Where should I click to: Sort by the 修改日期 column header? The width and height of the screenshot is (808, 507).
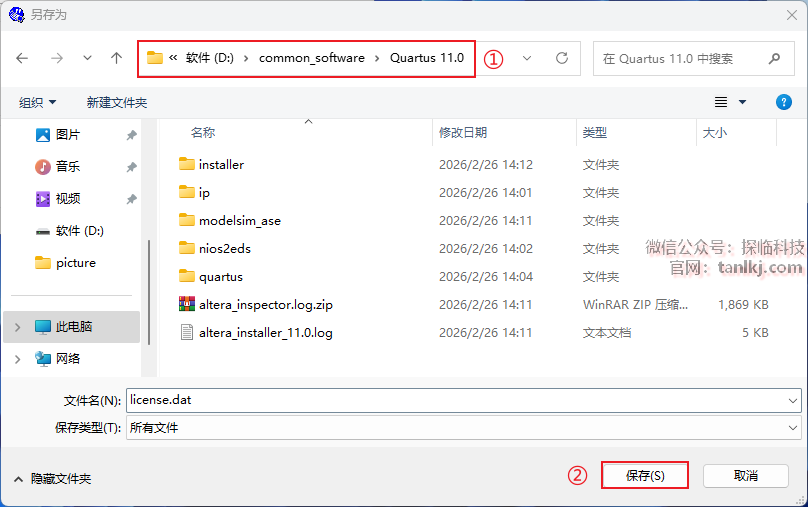(x=463, y=133)
